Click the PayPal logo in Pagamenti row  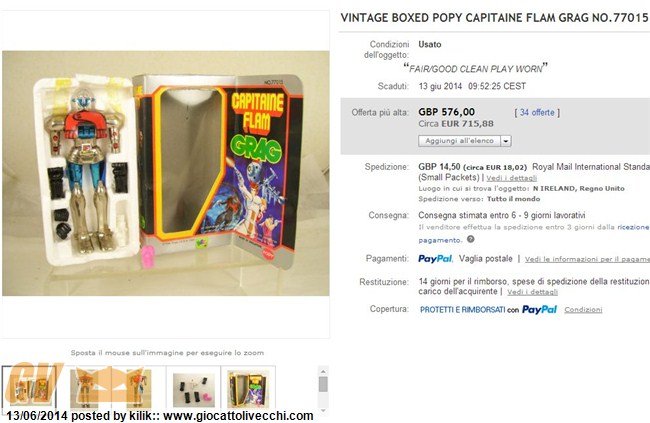click(x=435, y=259)
